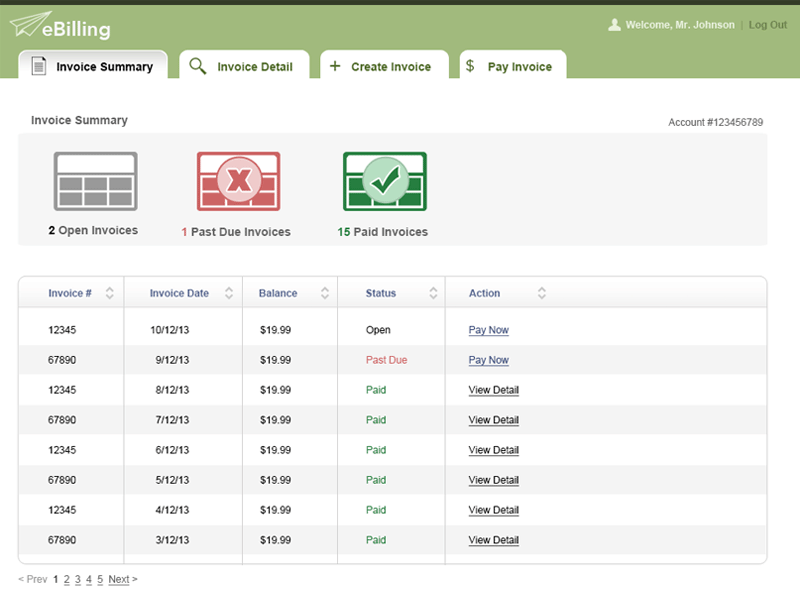
Task: Click the document icon on Invoice Summary tab
Action: [x=38, y=65]
